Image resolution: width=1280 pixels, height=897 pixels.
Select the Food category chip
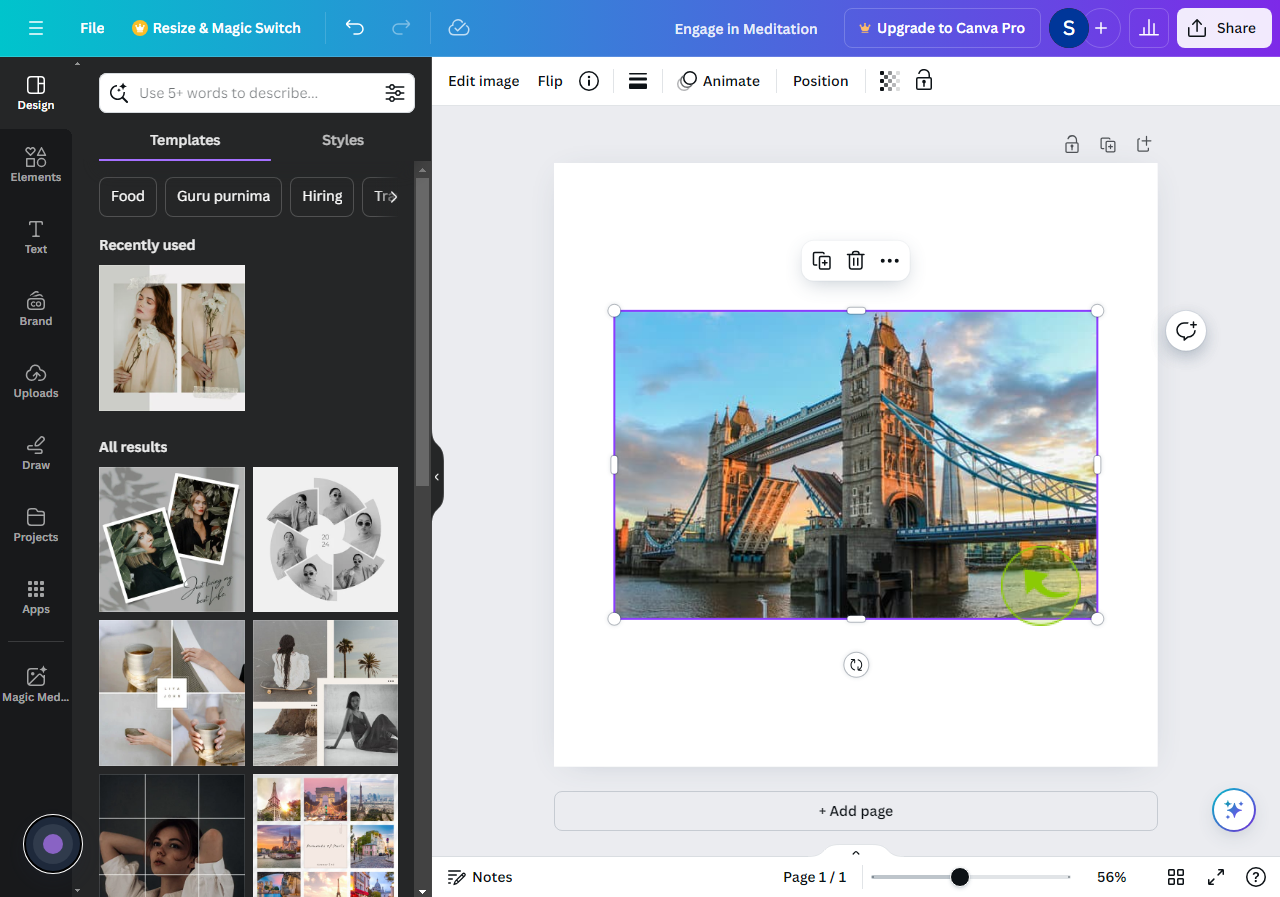[x=128, y=196]
